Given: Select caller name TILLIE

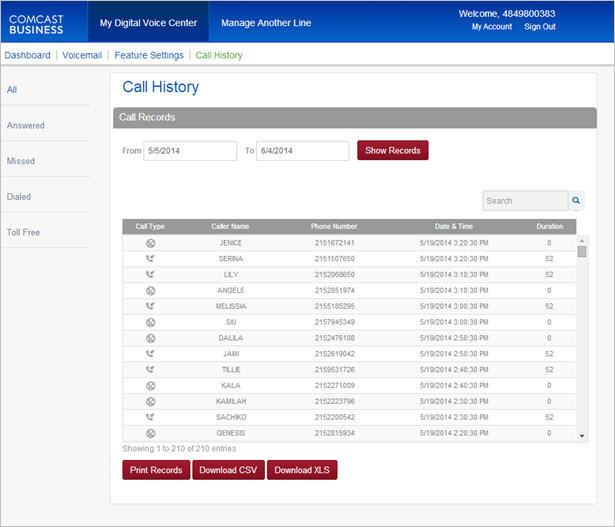Looking at the screenshot, I should pyautogui.click(x=231, y=370).
